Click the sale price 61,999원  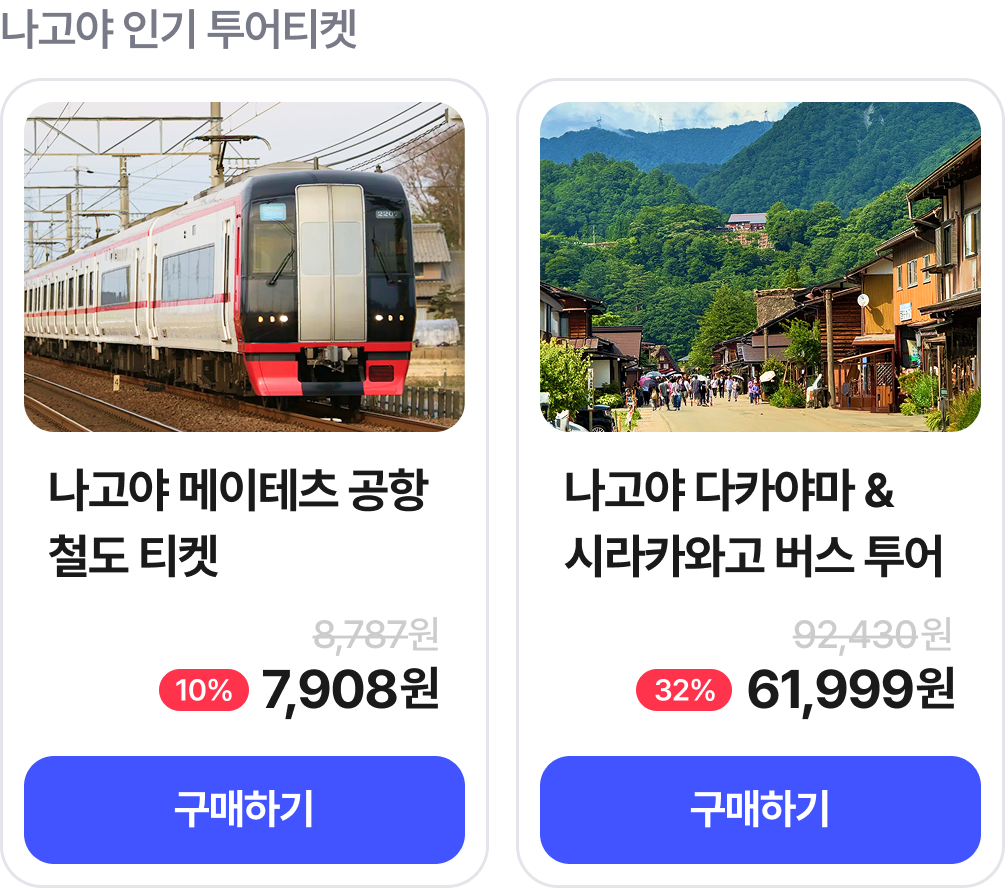pyautogui.click(x=851, y=689)
